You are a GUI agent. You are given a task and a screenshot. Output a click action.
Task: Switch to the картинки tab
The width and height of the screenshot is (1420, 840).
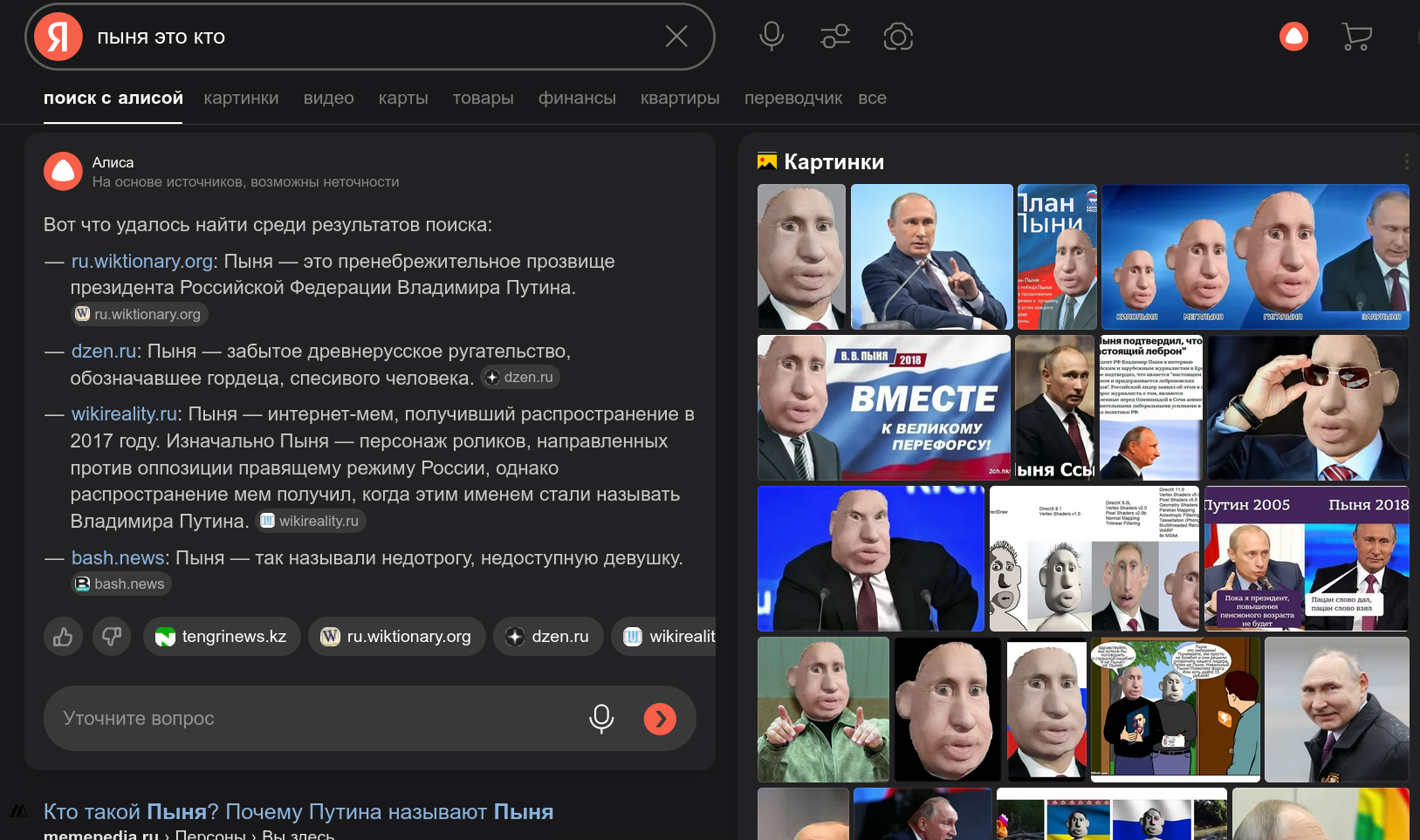pos(241,98)
